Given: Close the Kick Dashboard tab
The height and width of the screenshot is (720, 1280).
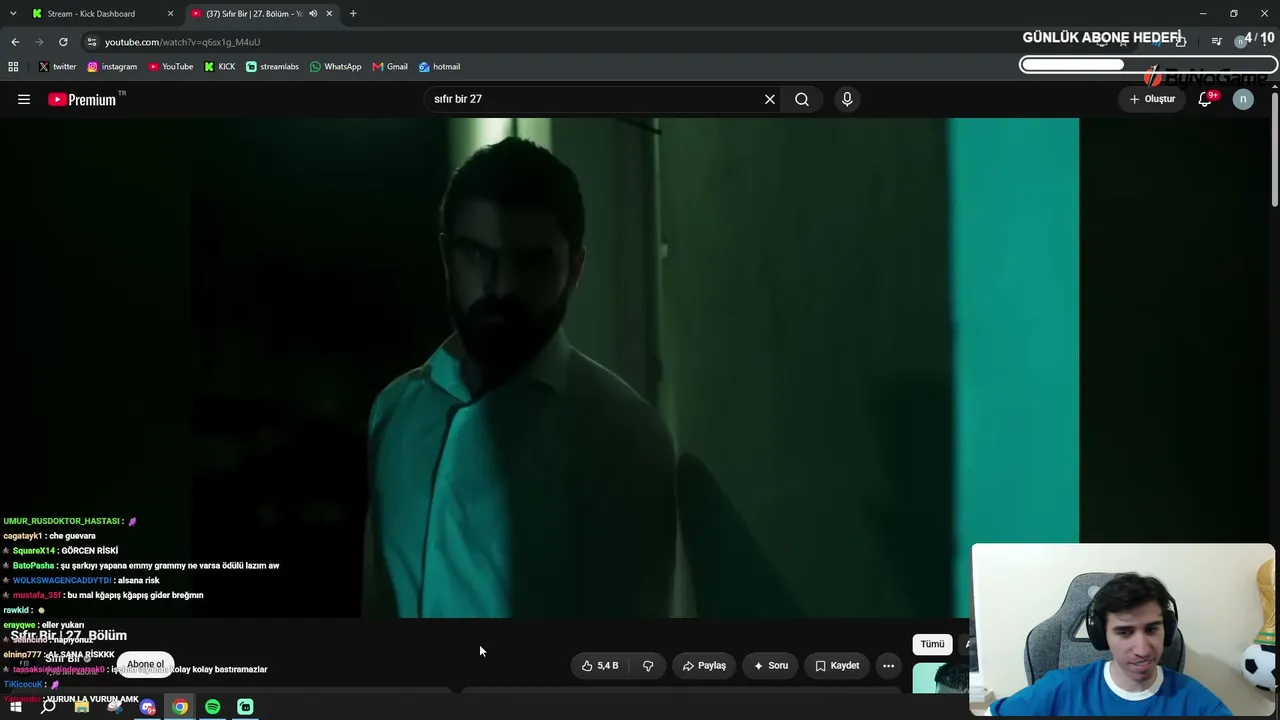Looking at the screenshot, I should [x=170, y=14].
